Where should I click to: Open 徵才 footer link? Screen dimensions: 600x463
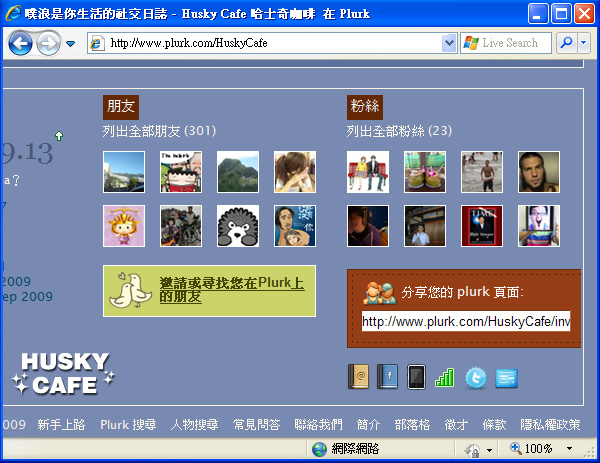point(457,425)
